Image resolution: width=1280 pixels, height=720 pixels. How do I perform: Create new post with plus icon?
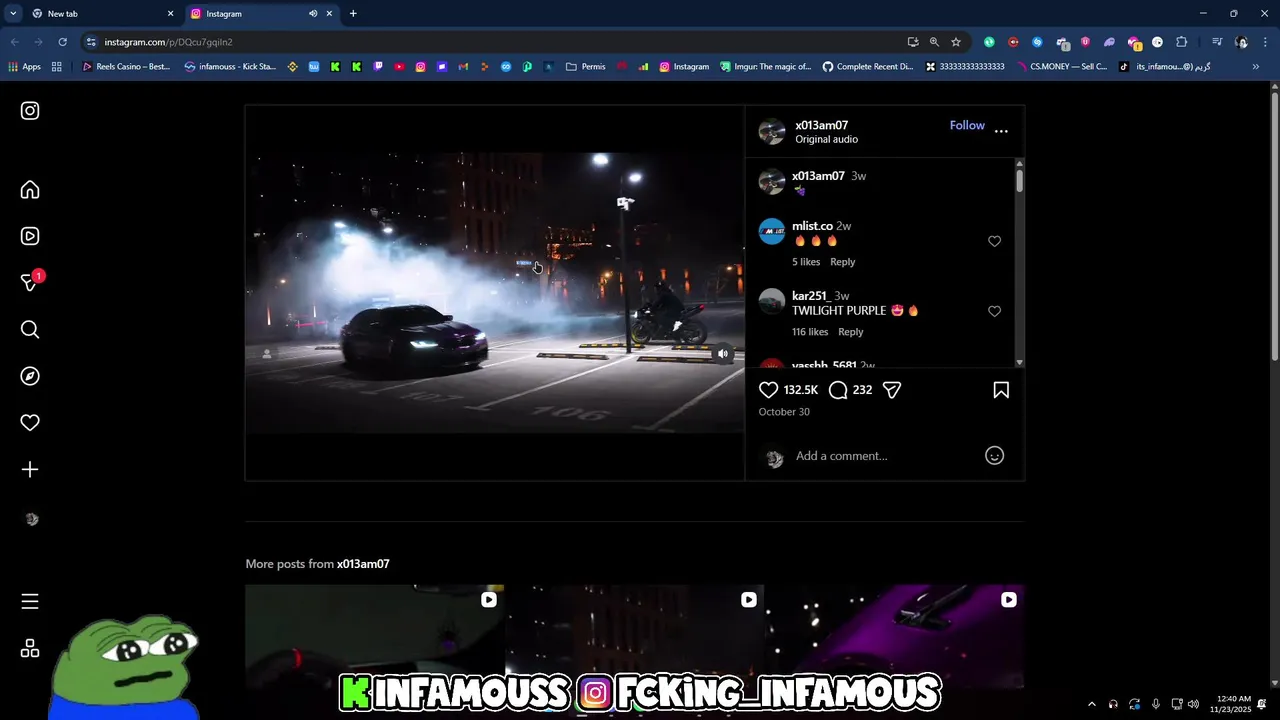[x=30, y=470]
